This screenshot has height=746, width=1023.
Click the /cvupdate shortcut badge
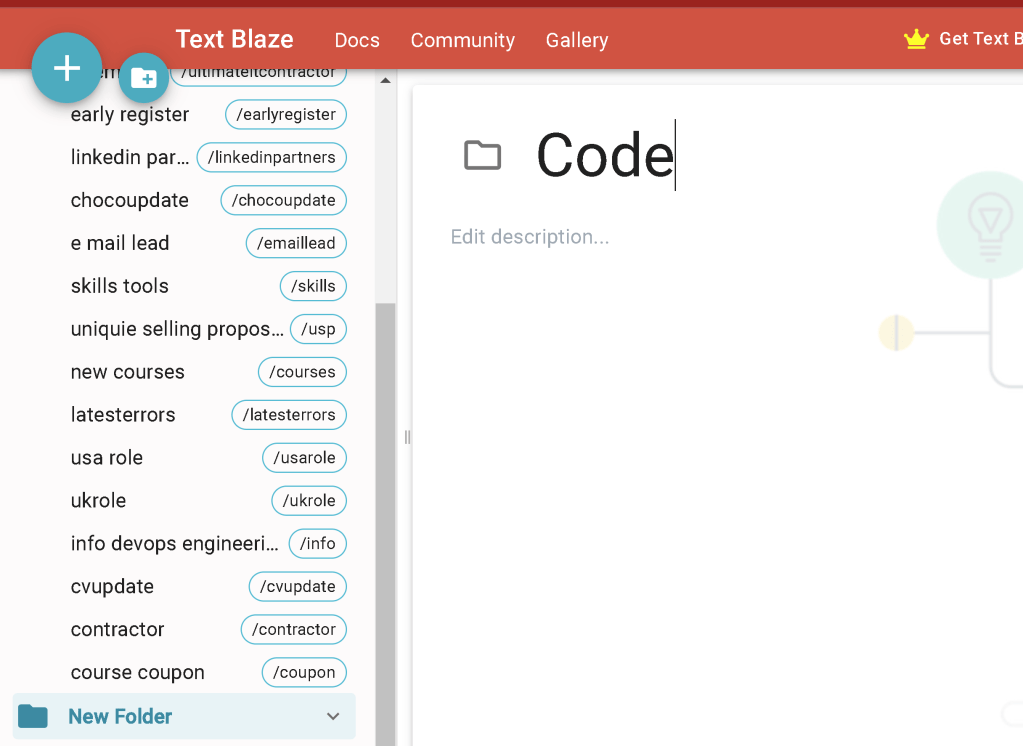[298, 587]
